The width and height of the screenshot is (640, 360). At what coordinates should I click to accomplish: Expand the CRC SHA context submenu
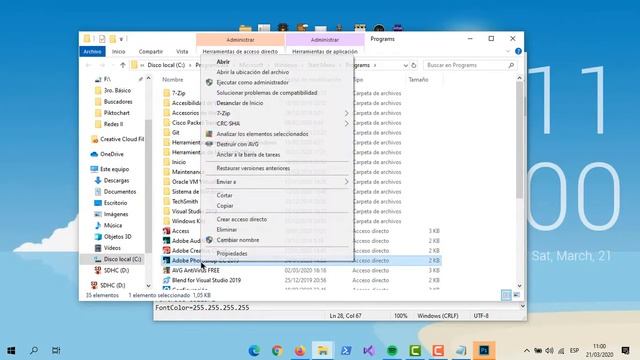[347, 123]
